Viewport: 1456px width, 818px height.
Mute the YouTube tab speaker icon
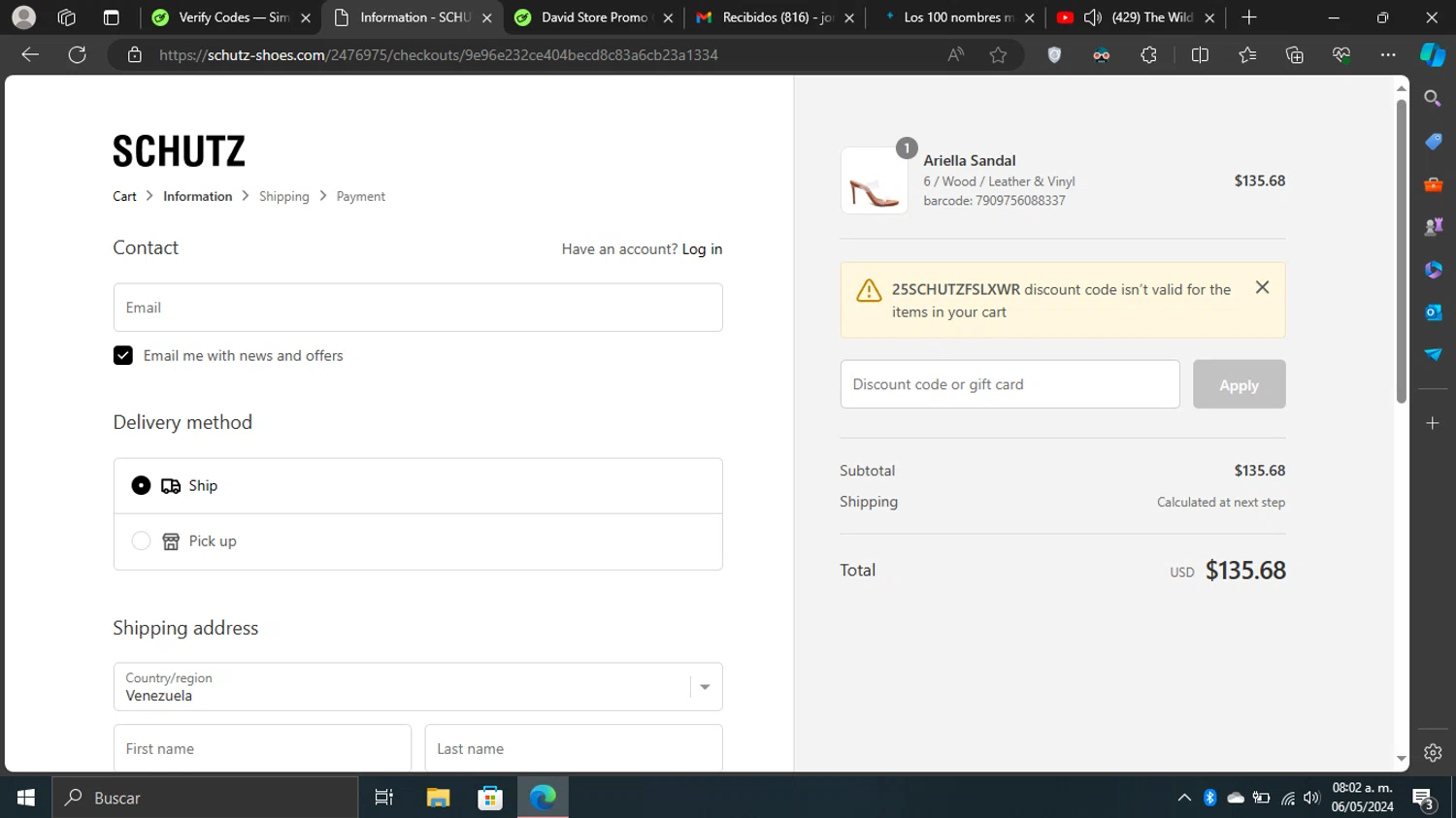[x=1093, y=17]
